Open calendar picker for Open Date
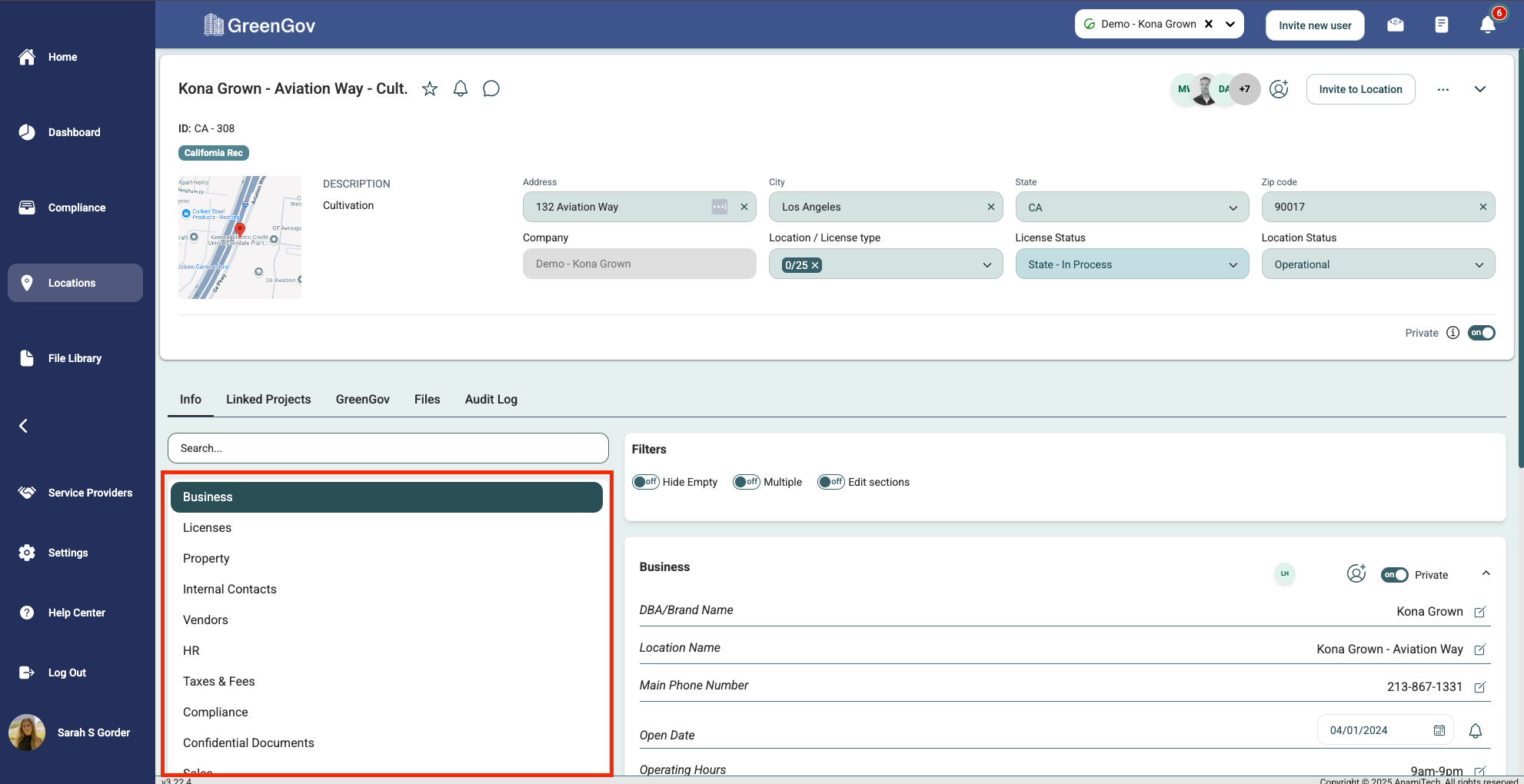 (x=1439, y=730)
